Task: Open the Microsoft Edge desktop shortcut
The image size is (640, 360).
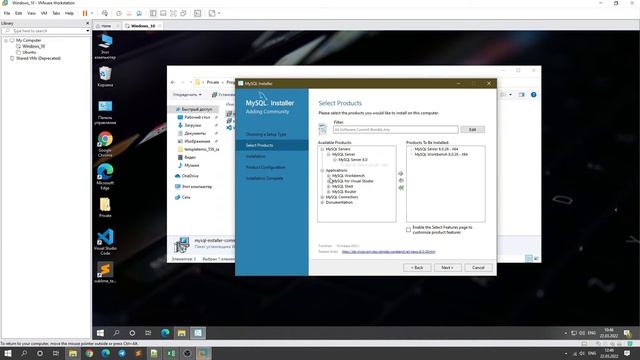Action: pyautogui.click(x=105, y=176)
